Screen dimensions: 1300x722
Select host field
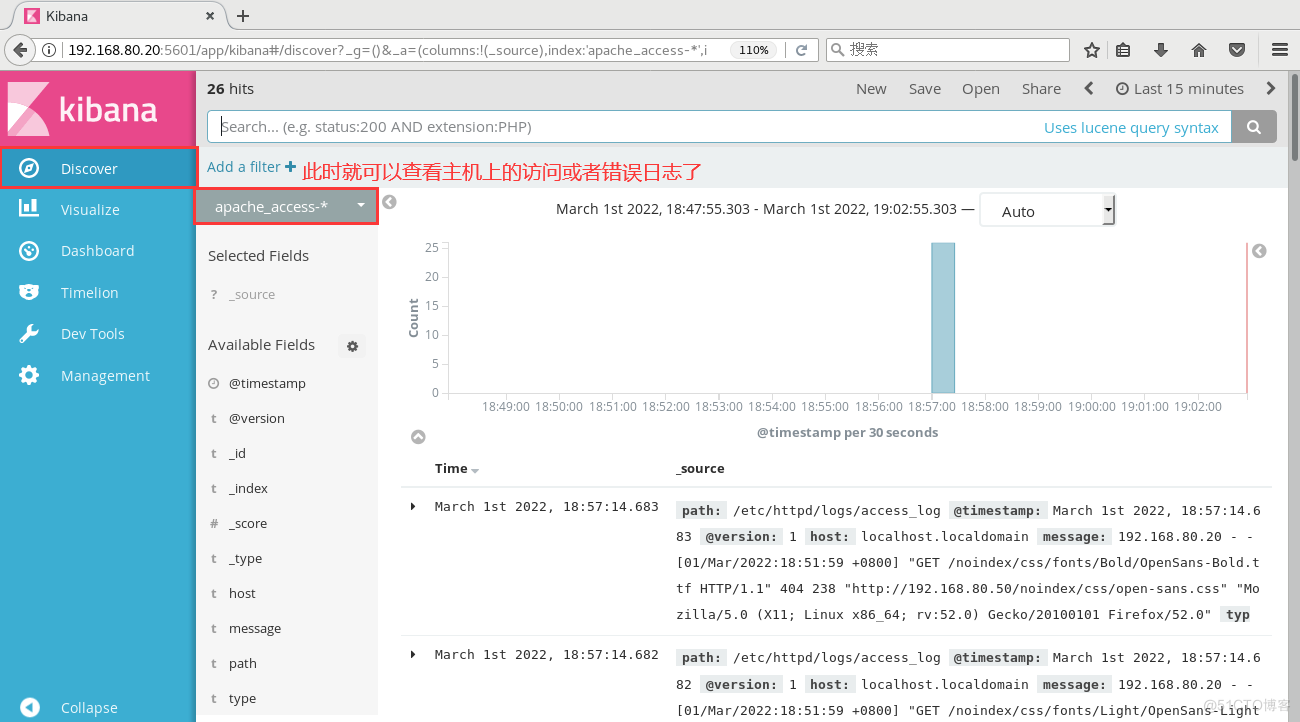click(x=242, y=593)
